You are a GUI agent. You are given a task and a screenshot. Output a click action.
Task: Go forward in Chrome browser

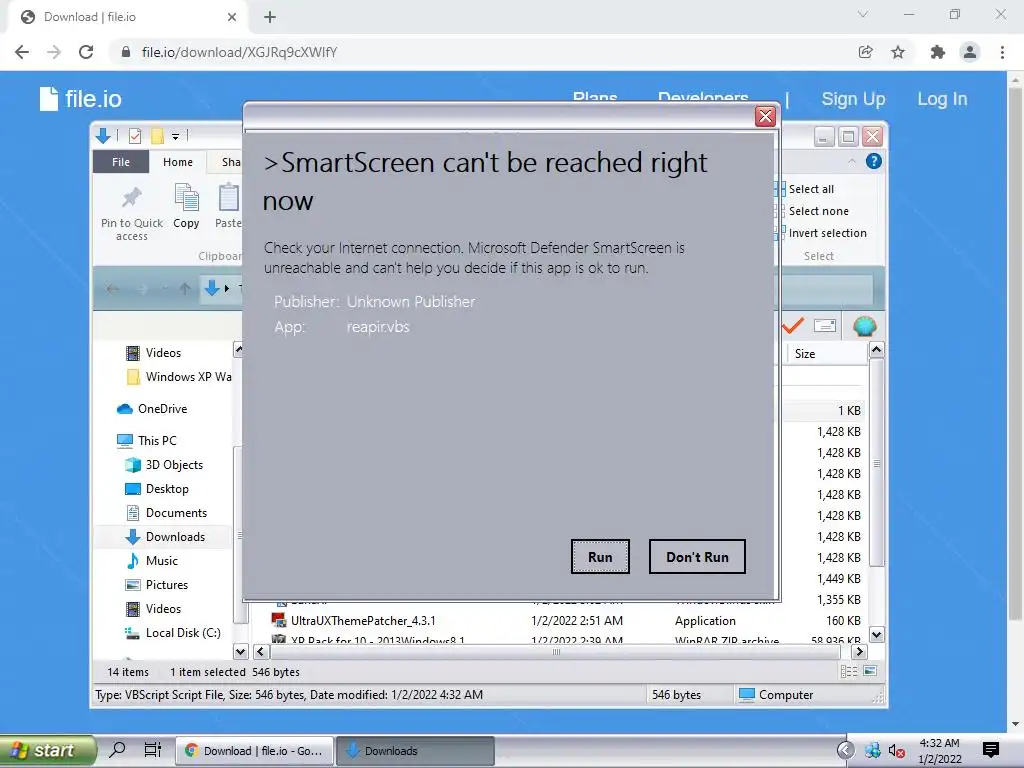tap(54, 52)
